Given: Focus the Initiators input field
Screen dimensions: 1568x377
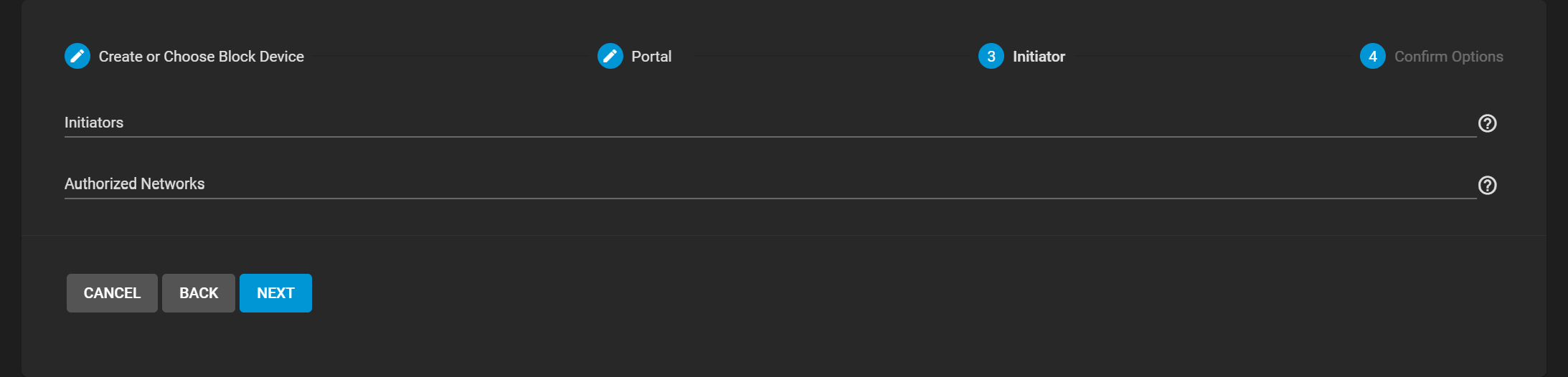Looking at the screenshot, I should [x=770, y=123].
